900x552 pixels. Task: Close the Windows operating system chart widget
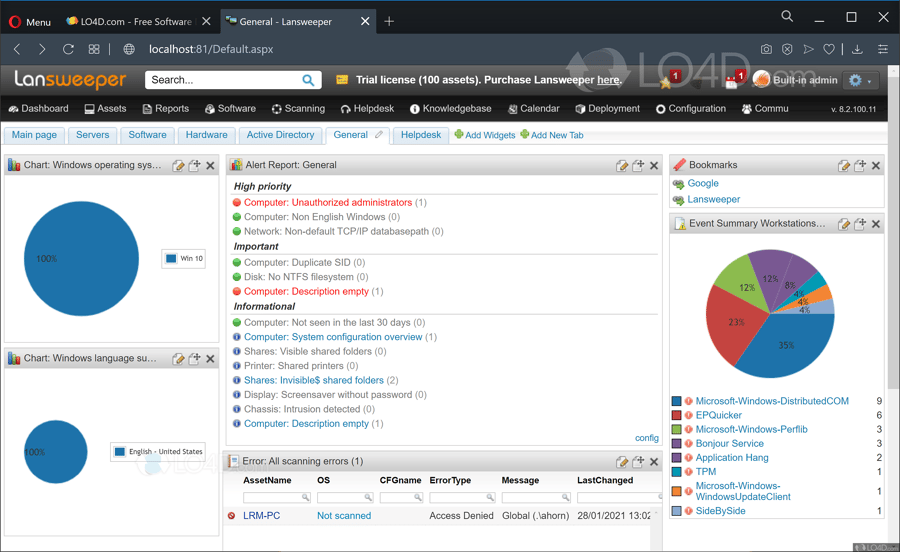211,165
